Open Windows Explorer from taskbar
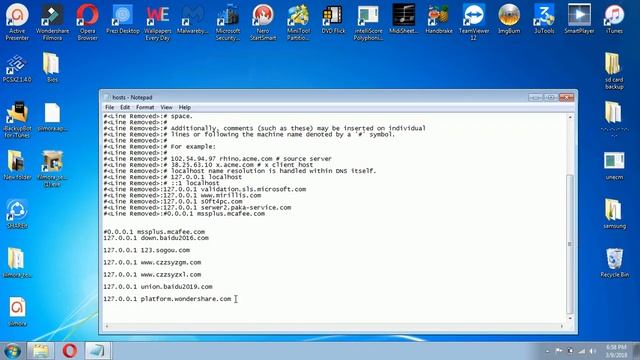The image size is (640, 360). (x=40, y=351)
